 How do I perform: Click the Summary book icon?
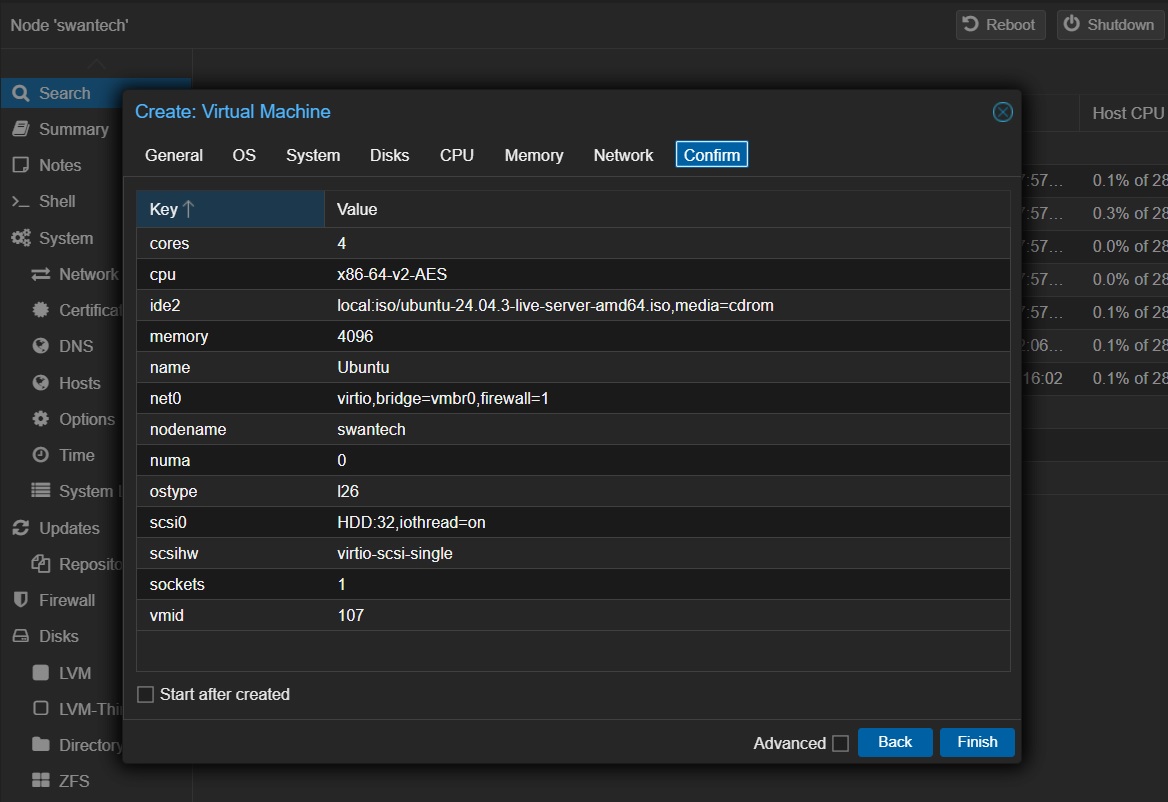[21, 129]
